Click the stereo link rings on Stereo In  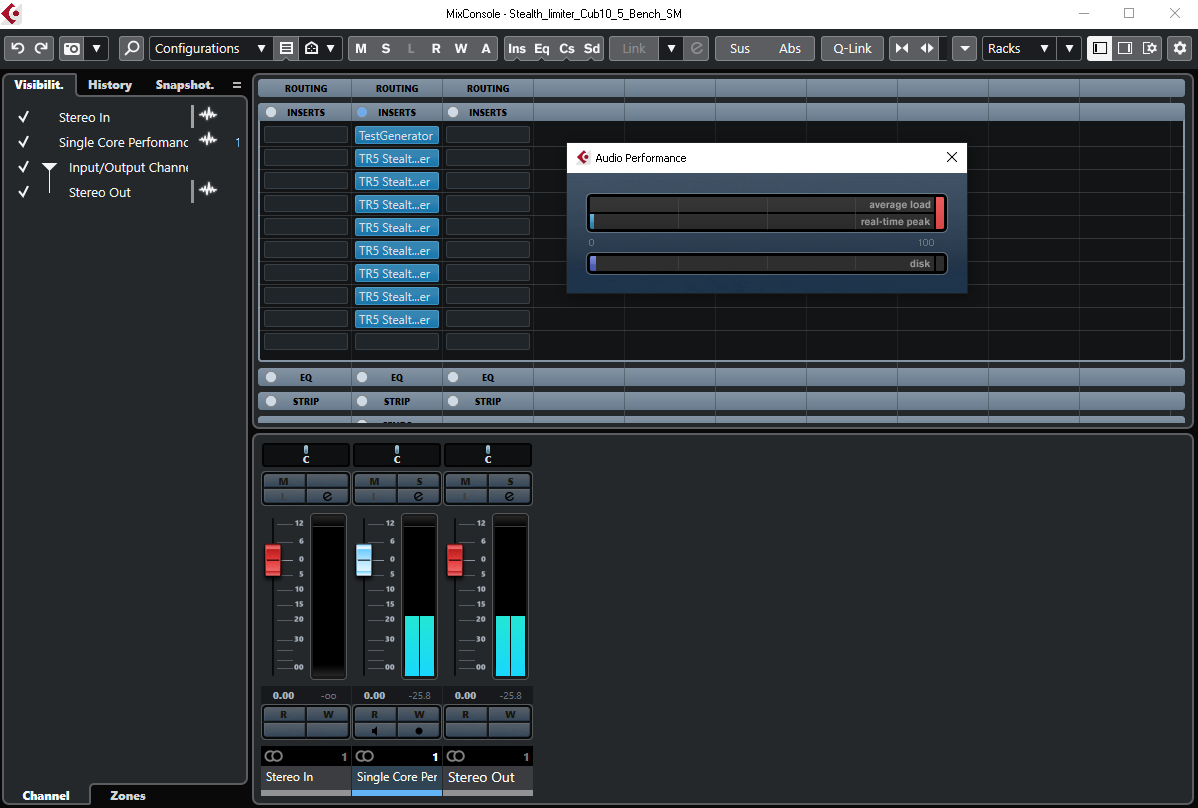pos(274,756)
